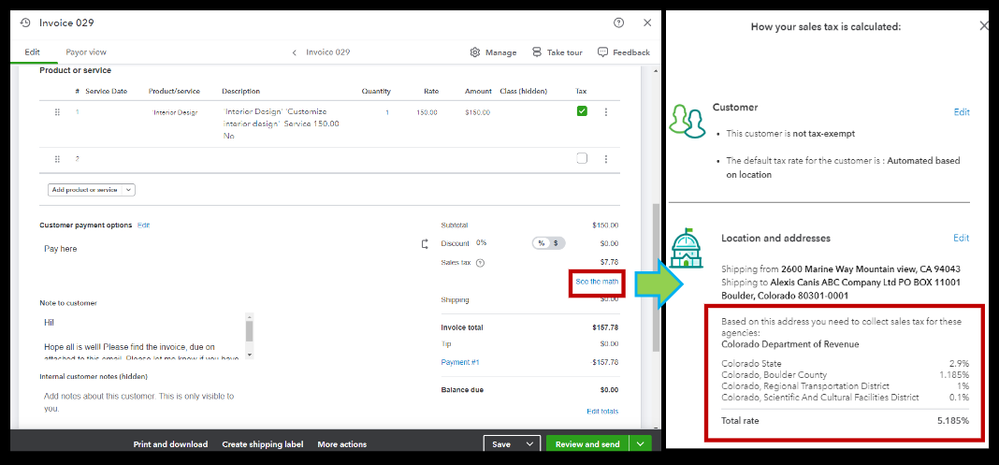Uncheck tax checkbox for Interior Design line
999x465 pixels.
pos(582,111)
